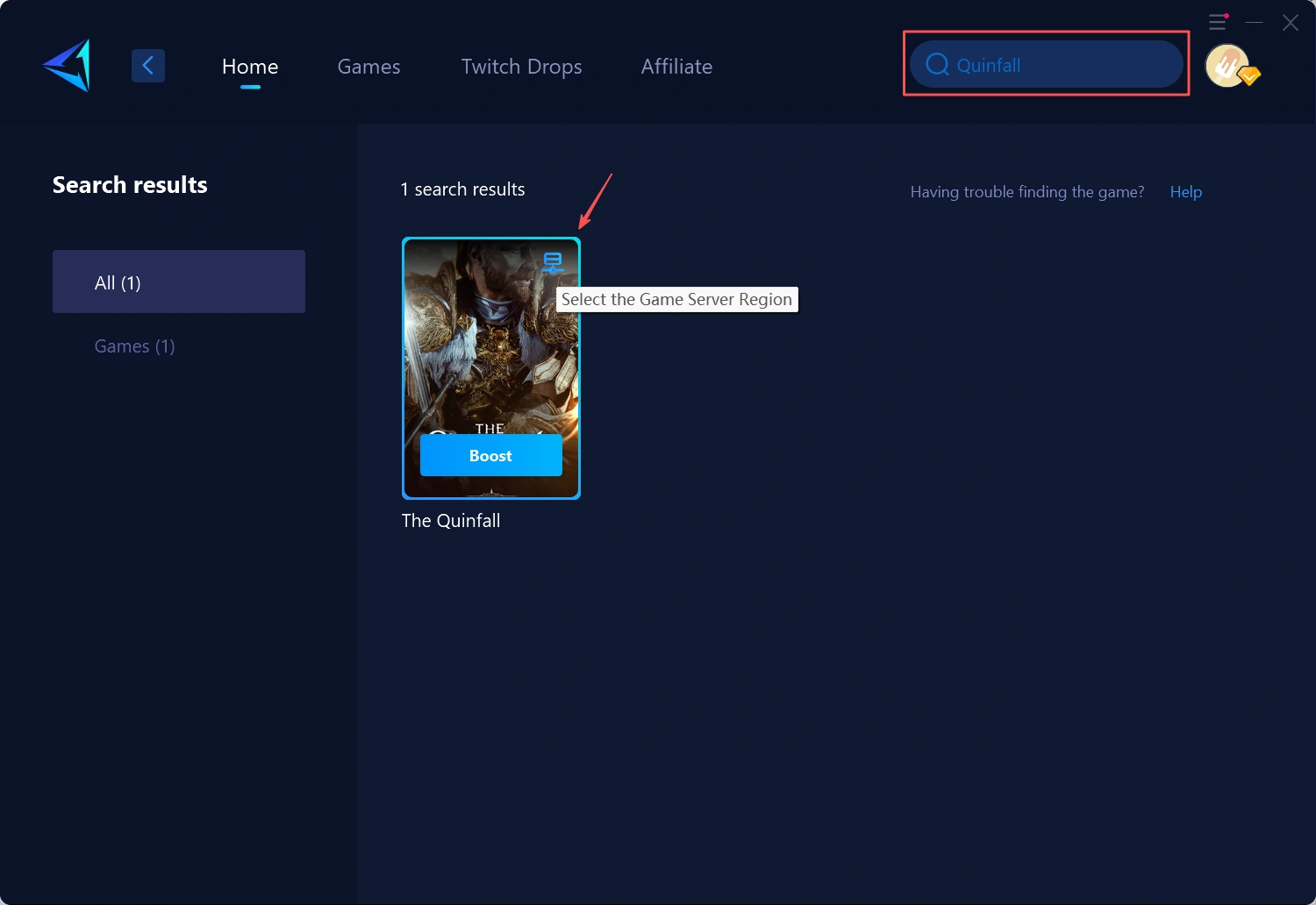Image resolution: width=1316 pixels, height=905 pixels.
Task: Click the magnifier icon in the search bar
Action: (x=935, y=64)
